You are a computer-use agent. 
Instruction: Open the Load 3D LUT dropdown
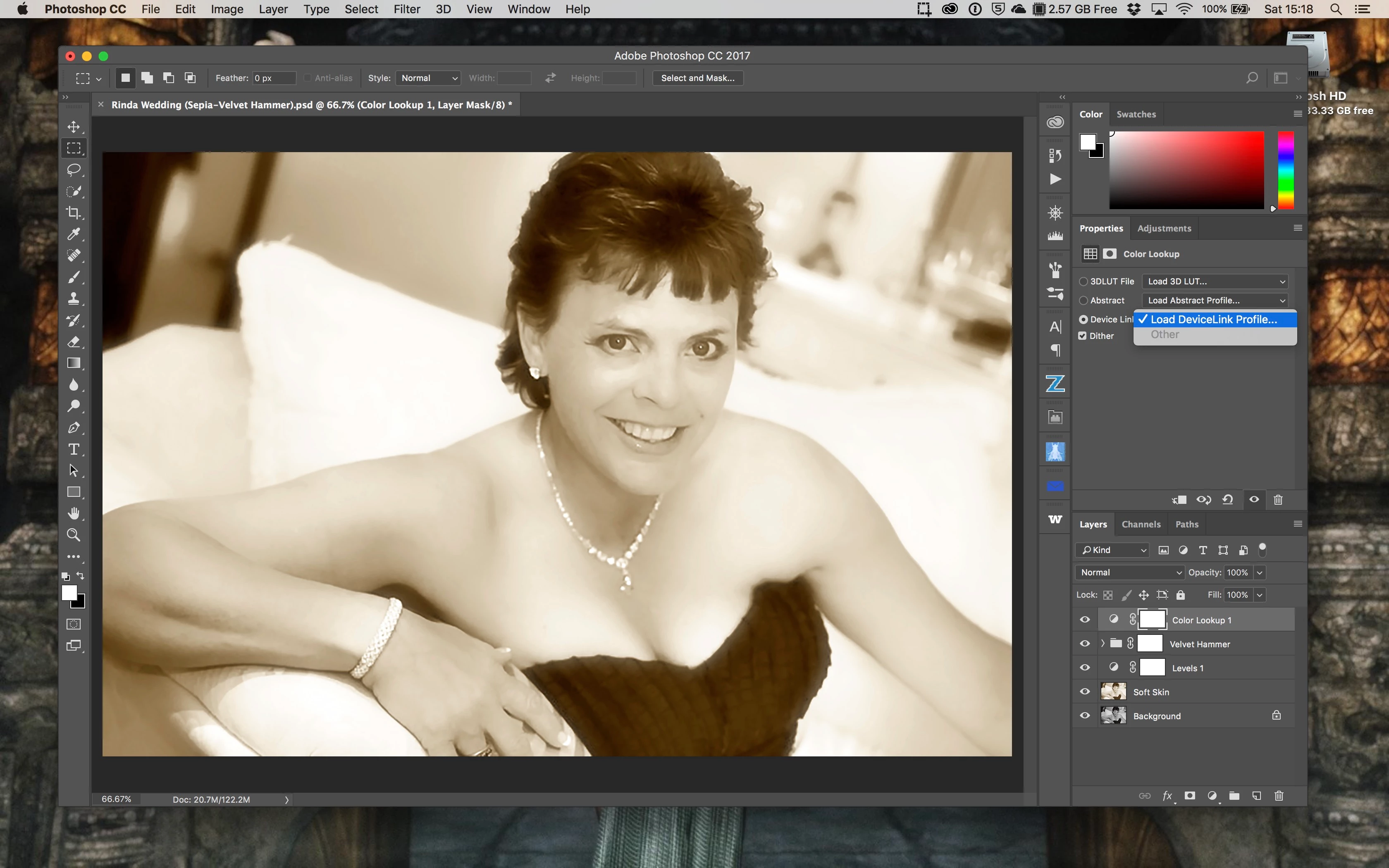[x=1215, y=281]
